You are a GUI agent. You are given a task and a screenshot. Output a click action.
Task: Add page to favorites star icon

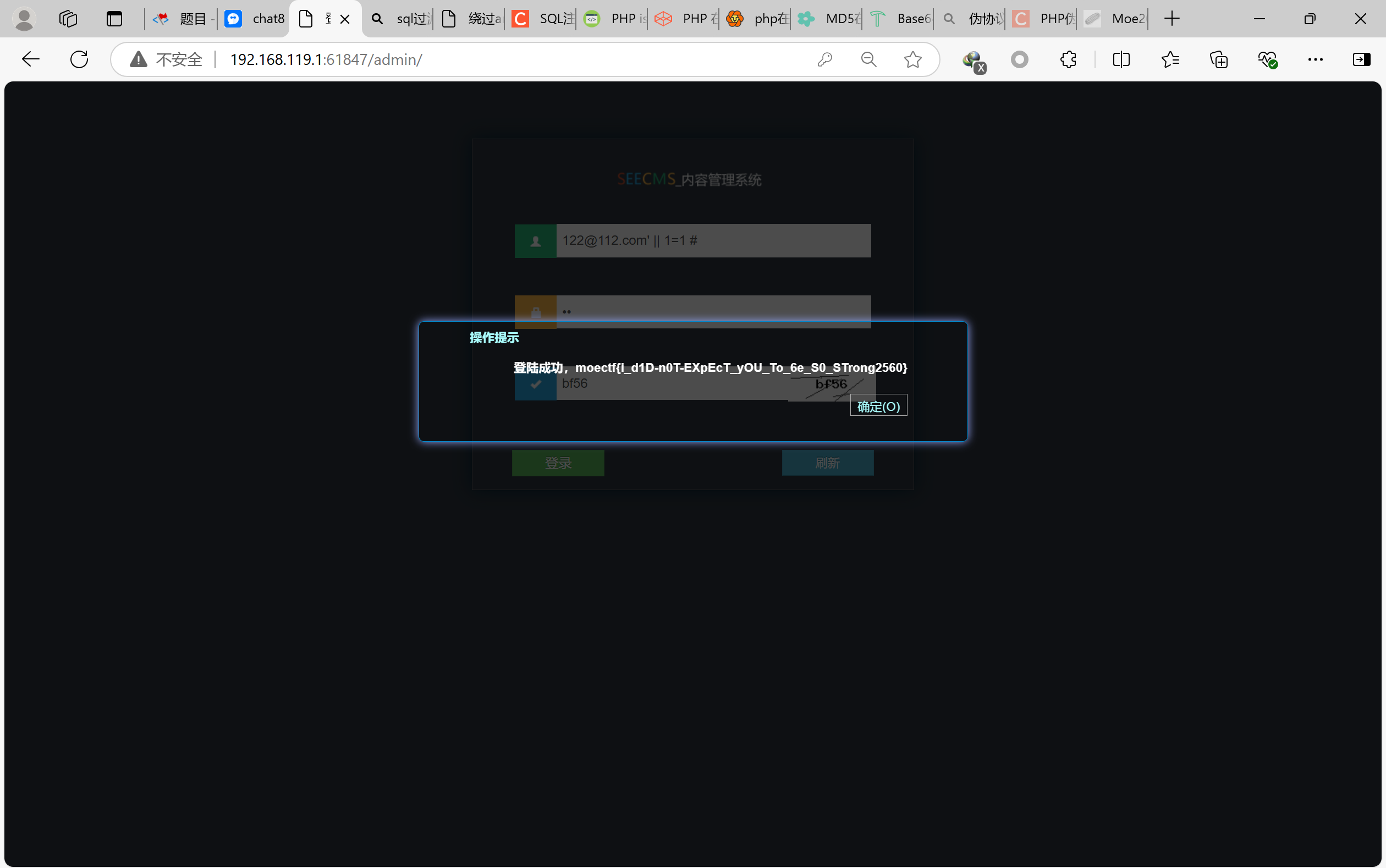point(912,59)
